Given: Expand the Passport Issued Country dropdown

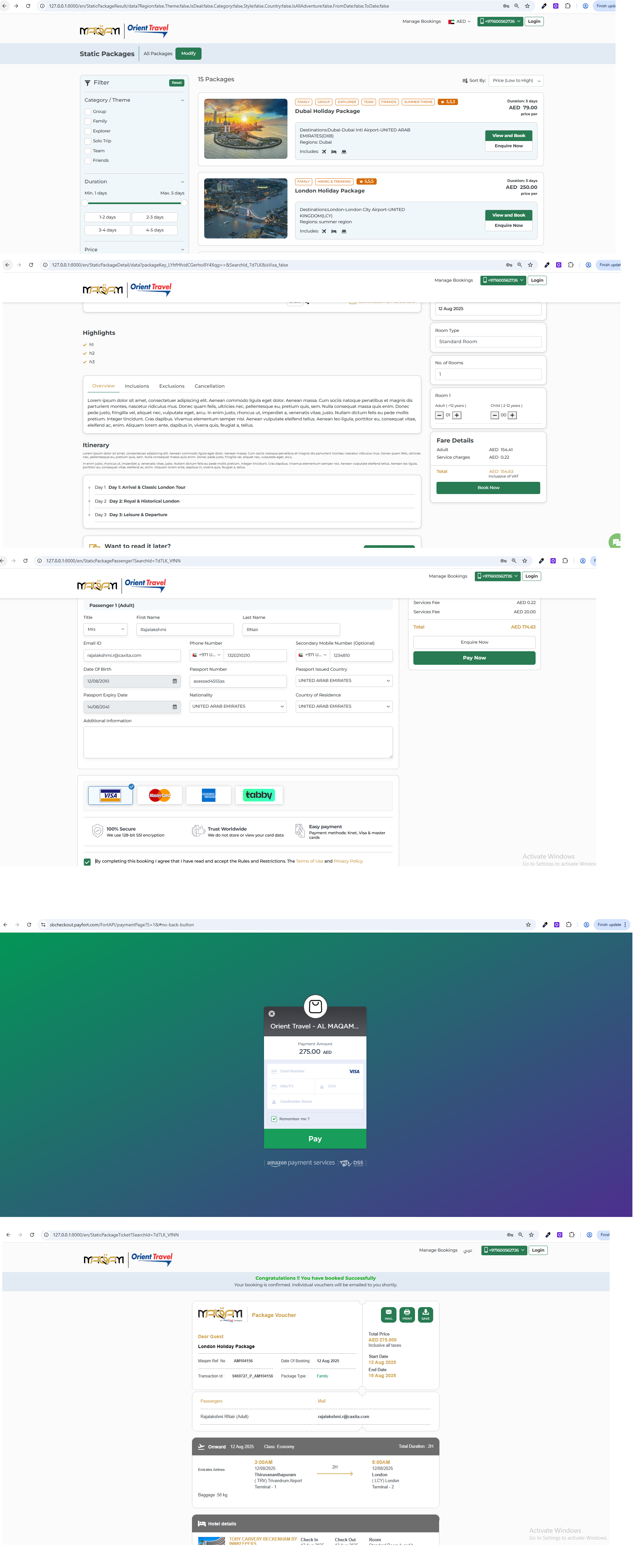Looking at the screenshot, I should (344, 681).
